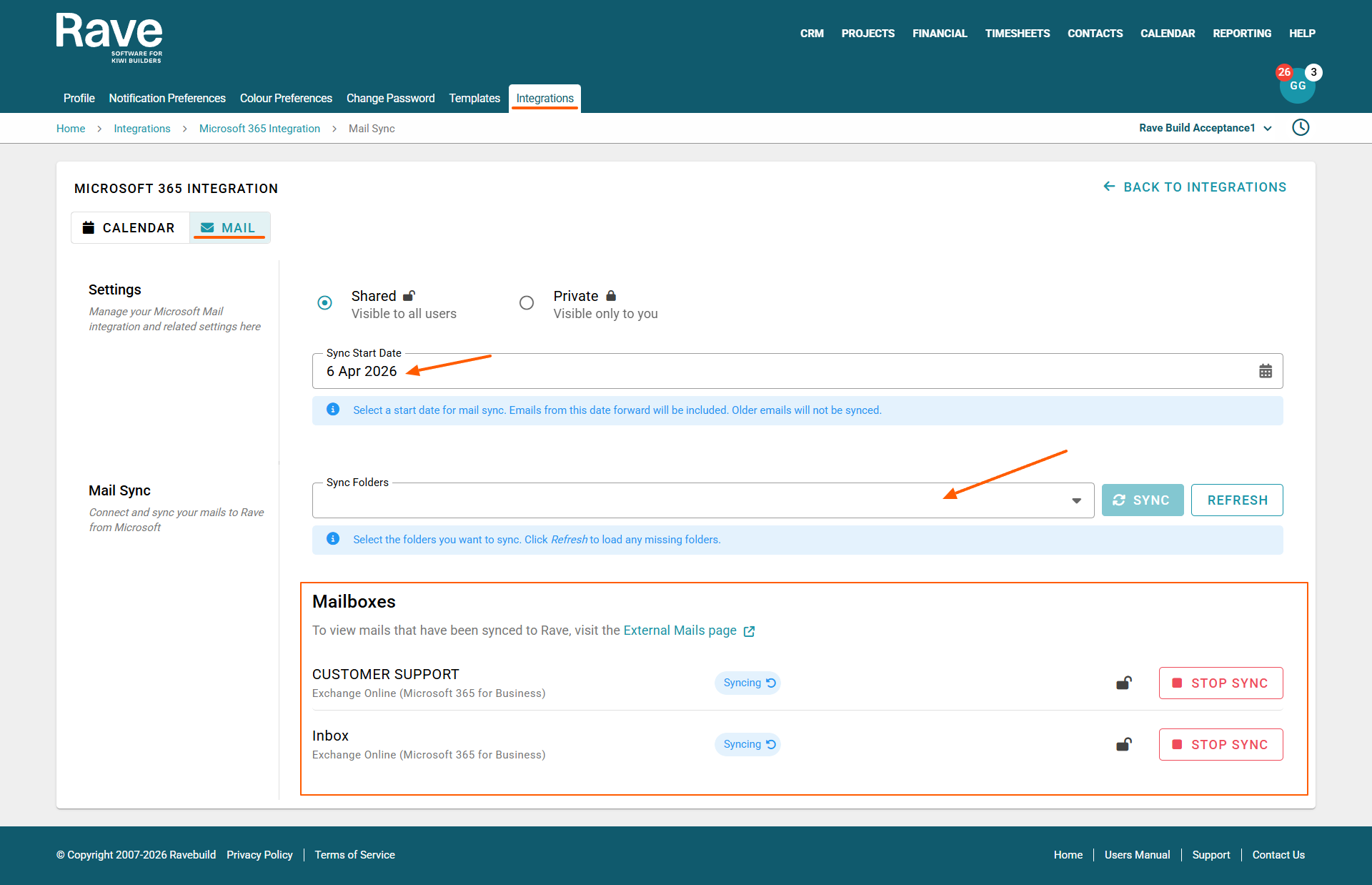This screenshot has height=885, width=1372.
Task: Click the unlock icon for the Inbox mailbox
Action: pos(1123,745)
